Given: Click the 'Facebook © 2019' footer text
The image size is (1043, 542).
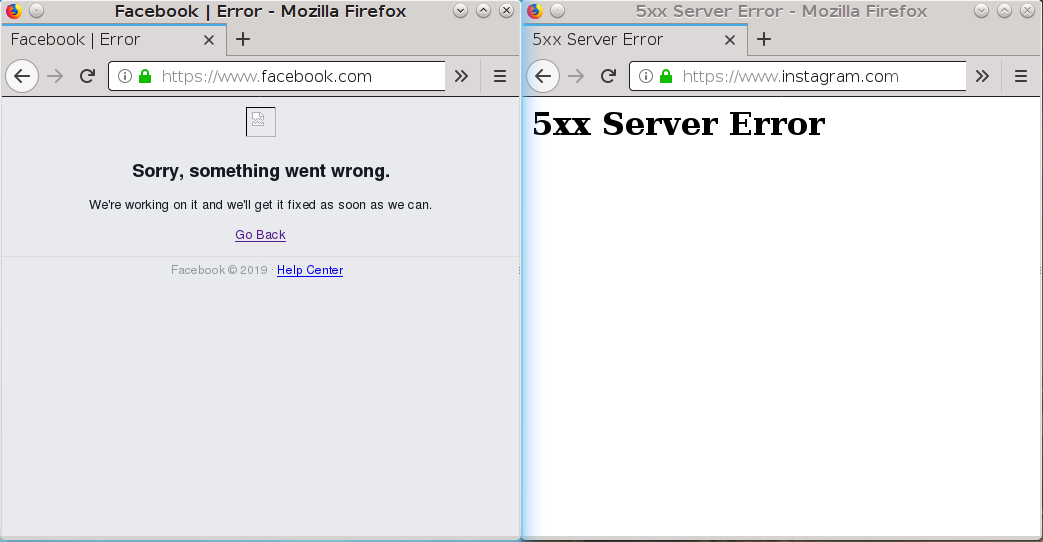Looking at the screenshot, I should [219, 270].
